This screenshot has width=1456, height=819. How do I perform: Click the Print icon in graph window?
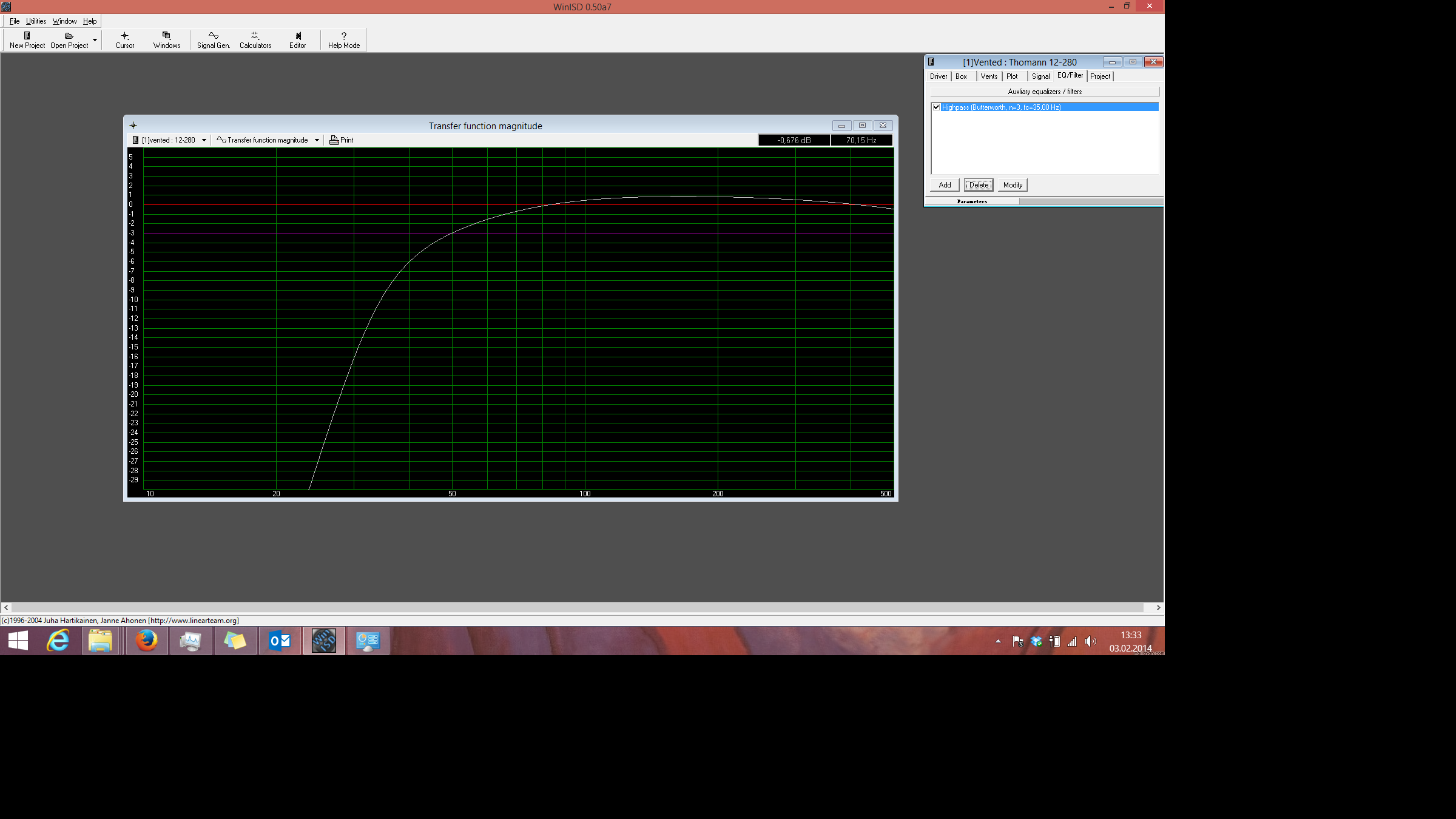coord(334,140)
